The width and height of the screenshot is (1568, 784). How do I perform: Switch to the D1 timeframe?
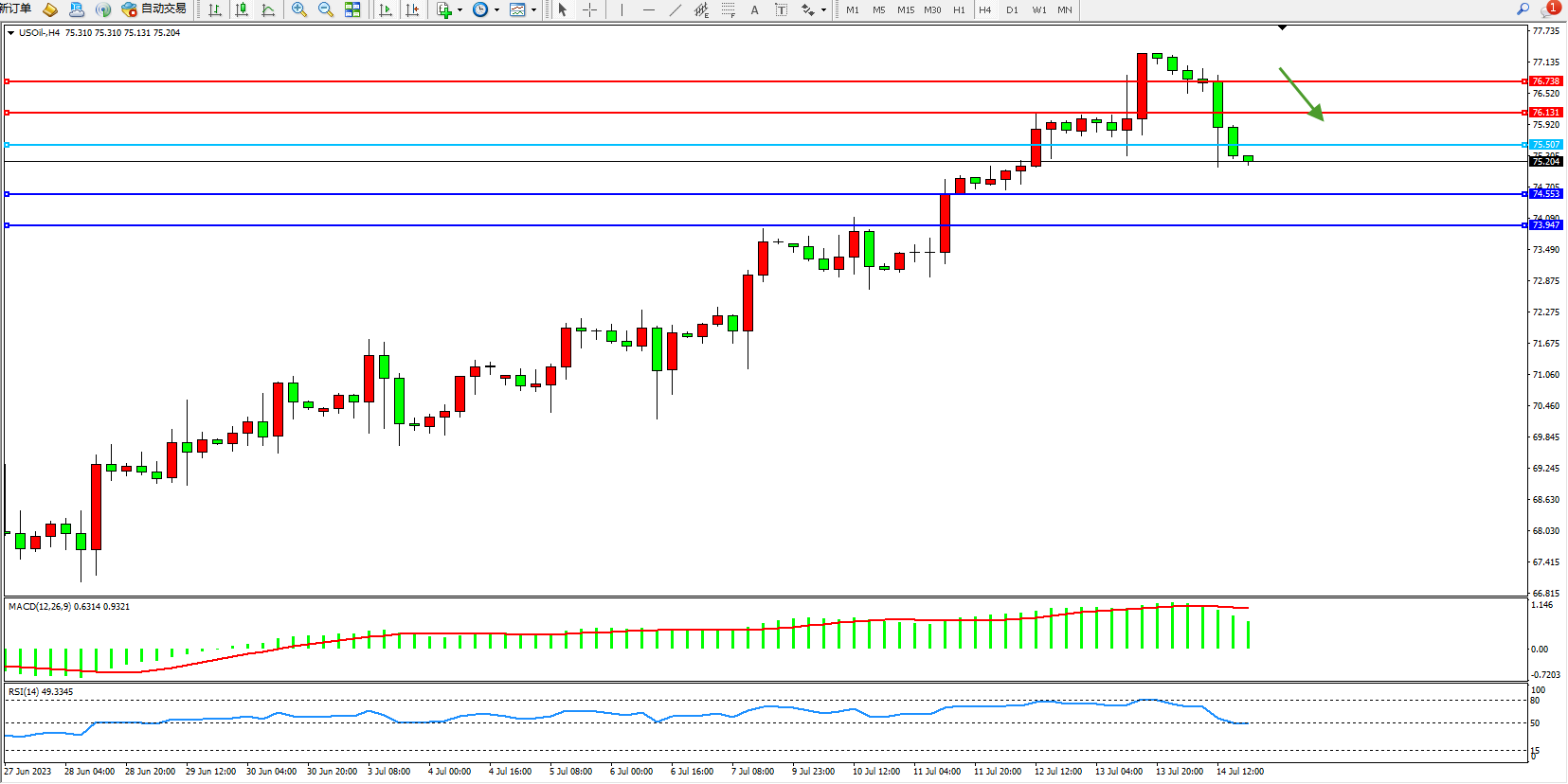click(x=1012, y=9)
